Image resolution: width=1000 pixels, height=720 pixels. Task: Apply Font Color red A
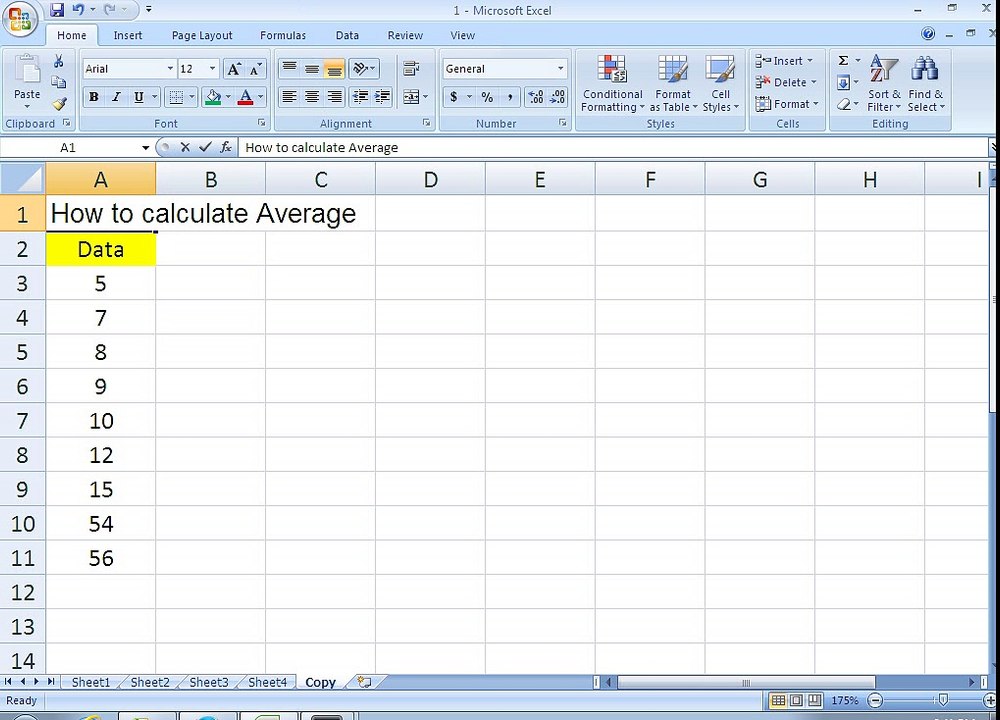(246, 97)
